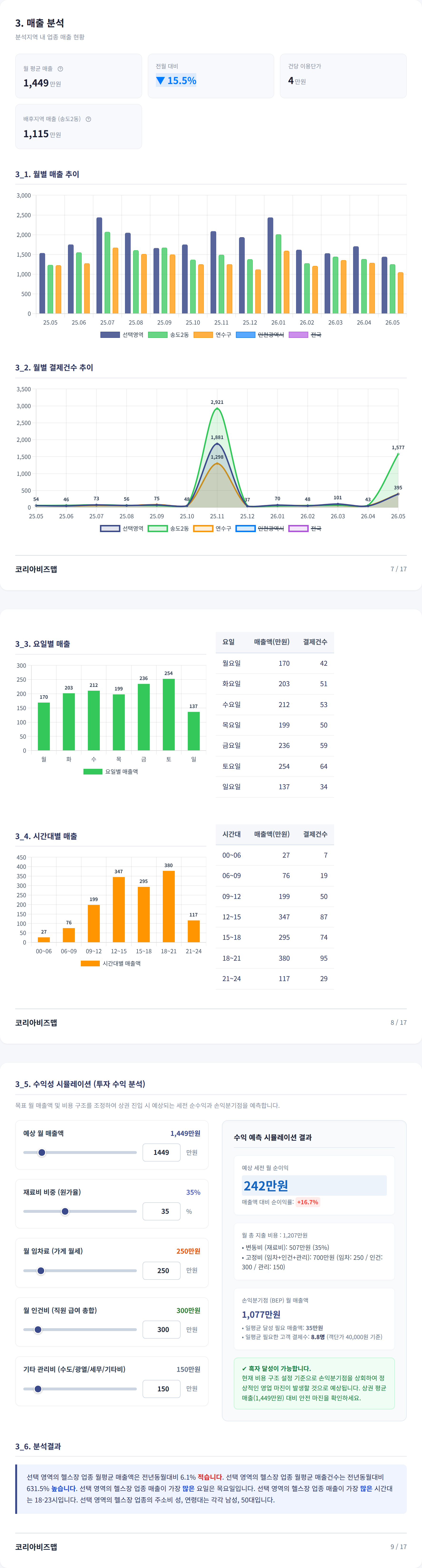422x1568 pixels.
Task: Click the 3_5. 수익성 시뮬레이션 heading
Action: (80, 1084)
